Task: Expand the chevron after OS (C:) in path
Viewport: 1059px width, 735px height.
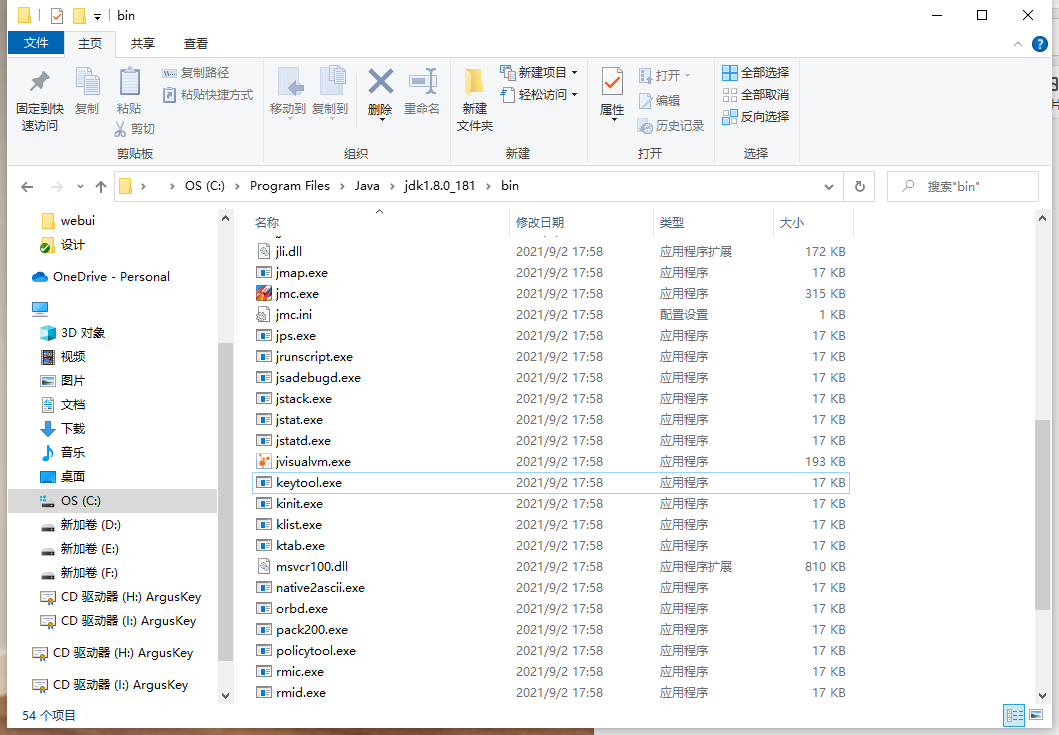Action: point(237,186)
